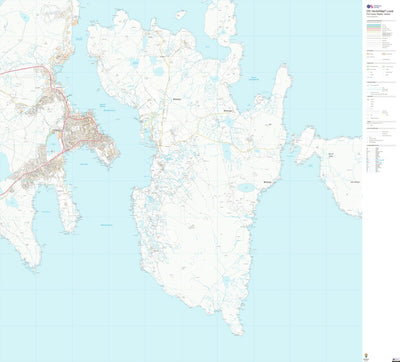400x362 pixels.
Task: Click the light blue legend colour bar
Action: coord(374,25)
